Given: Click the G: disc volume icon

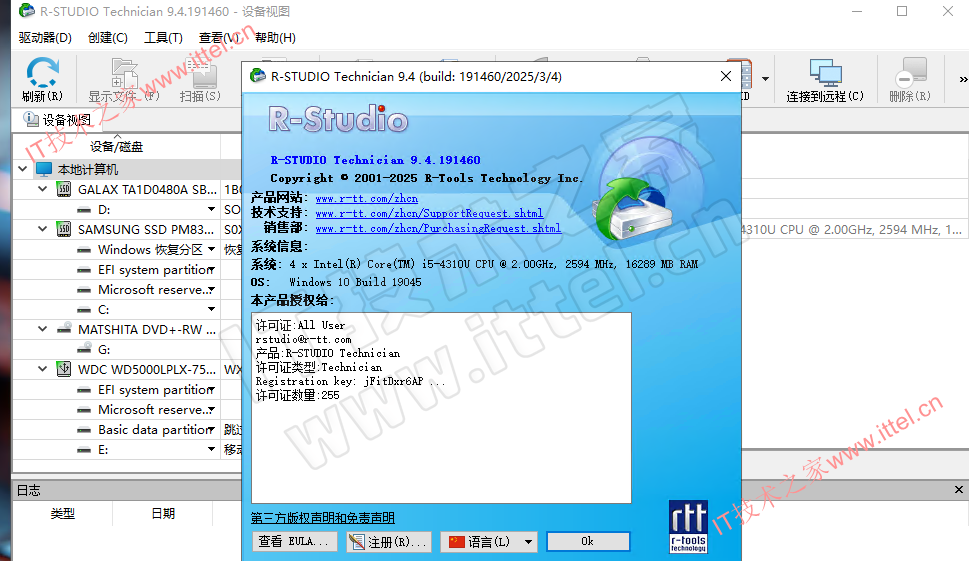Looking at the screenshot, I should (84, 348).
